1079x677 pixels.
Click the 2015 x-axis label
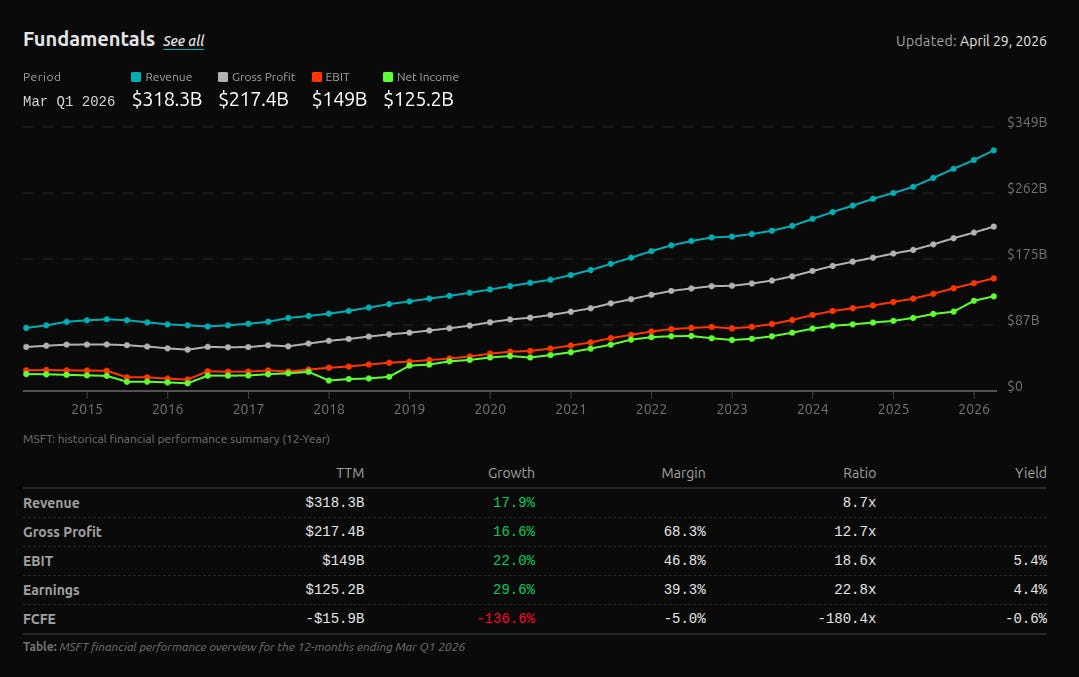coord(87,409)
